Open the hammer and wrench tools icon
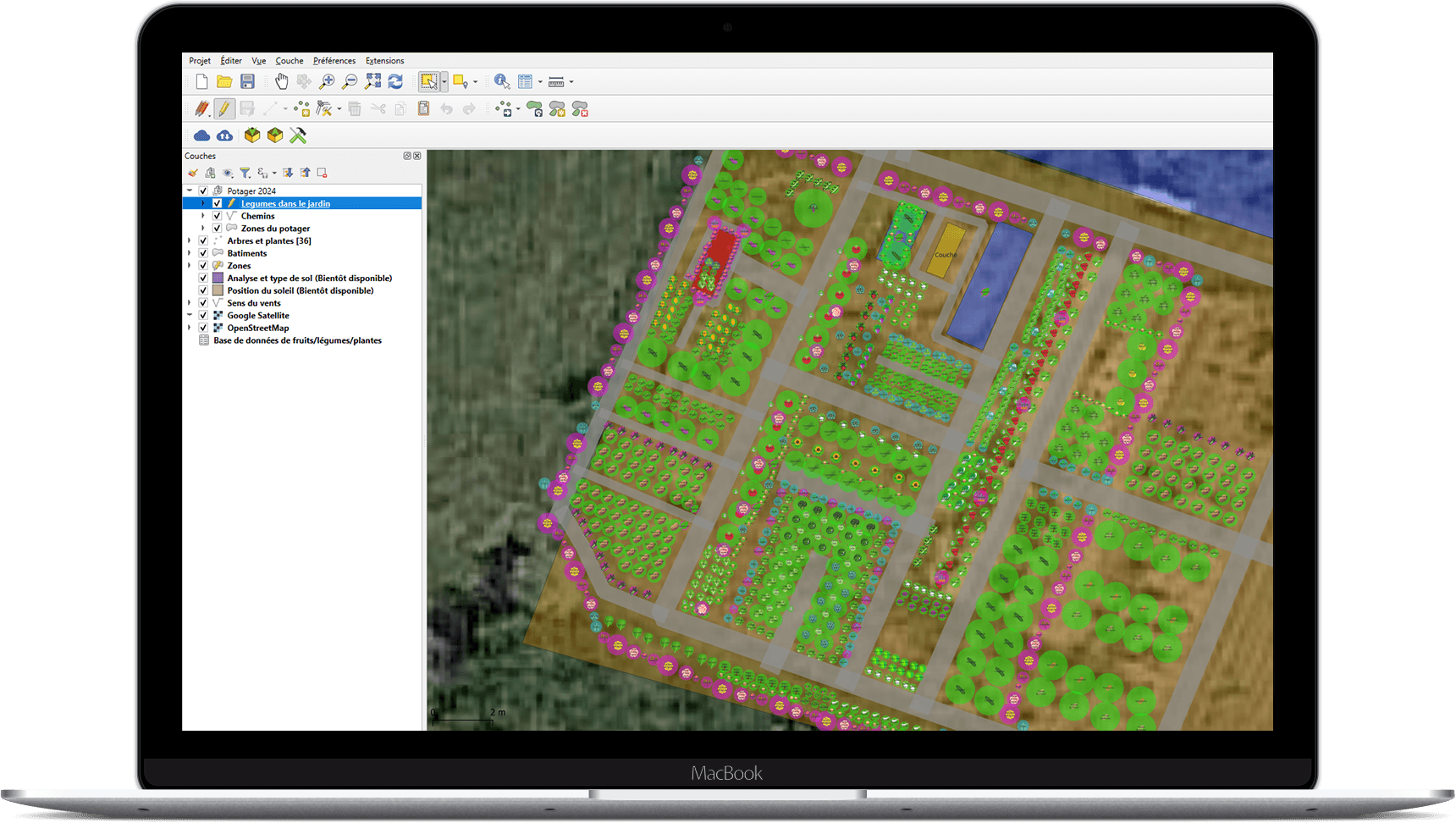Image resolution: width=1456 pixels, height=823 pixels. [298, 135]
